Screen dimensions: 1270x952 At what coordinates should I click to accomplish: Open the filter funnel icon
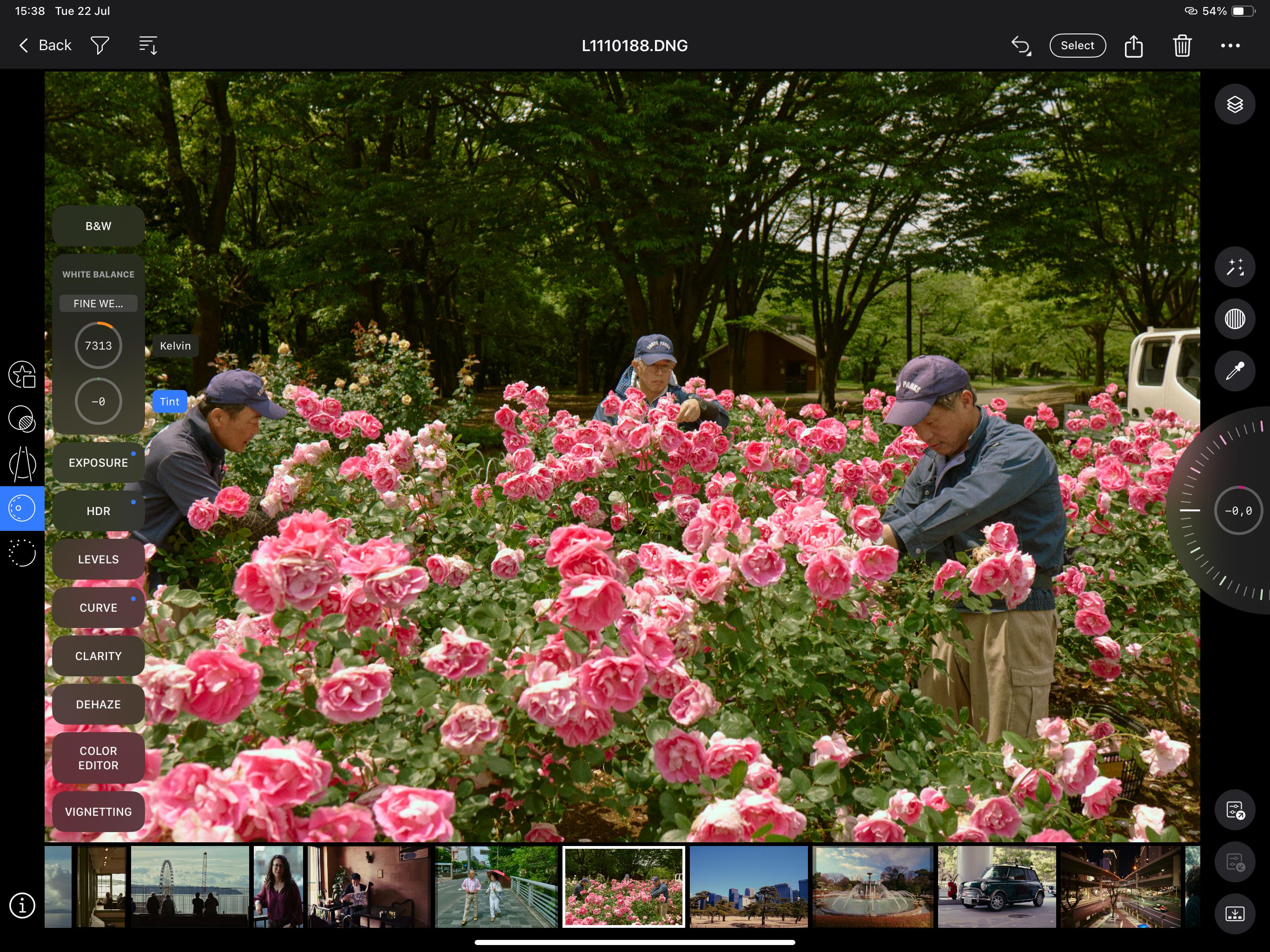(x=100, y=46)
